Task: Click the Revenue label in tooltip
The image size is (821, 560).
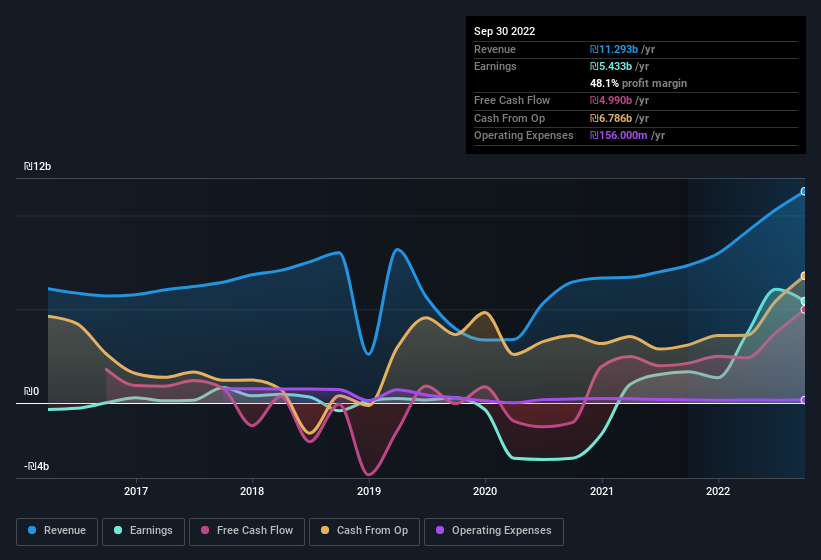Action: click(x=495, y=49)
